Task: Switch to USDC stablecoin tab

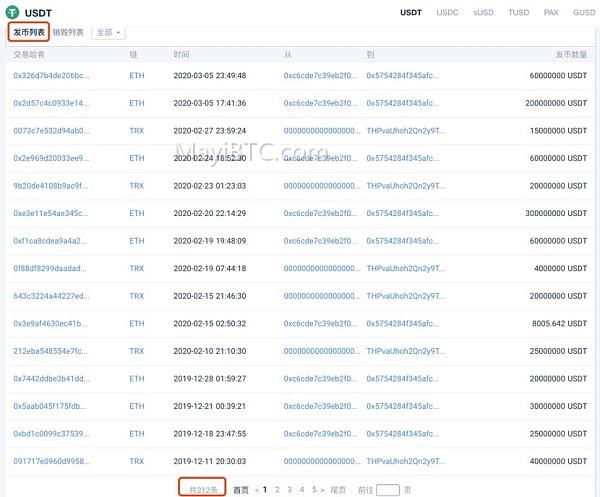Action: click(x=447, y=13)
